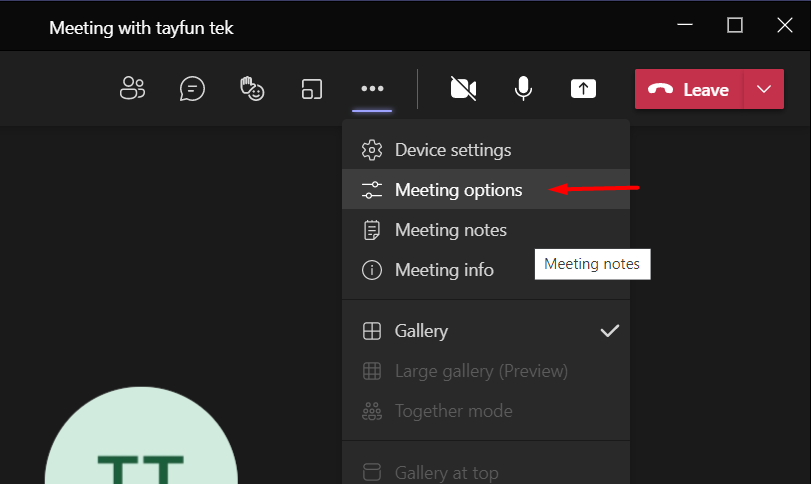Mute the microphone
The height and width of the screenshot is (484, 811).
(x=523, y=89)
